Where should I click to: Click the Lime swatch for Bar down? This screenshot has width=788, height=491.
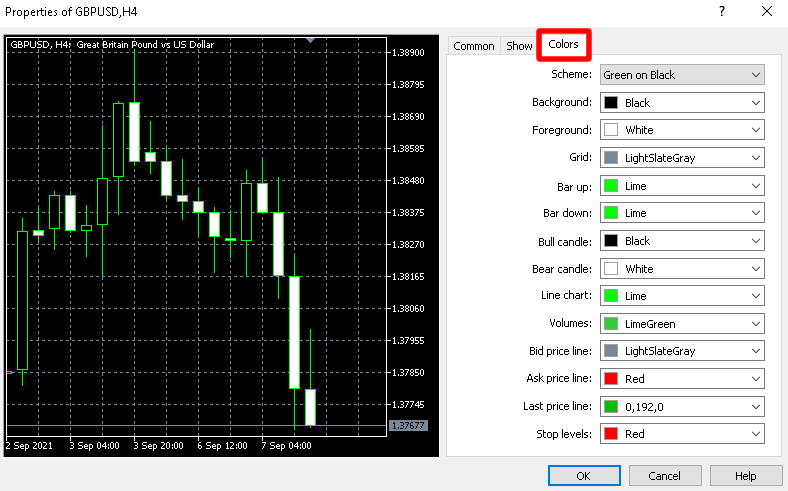click(x=611, y=213)
